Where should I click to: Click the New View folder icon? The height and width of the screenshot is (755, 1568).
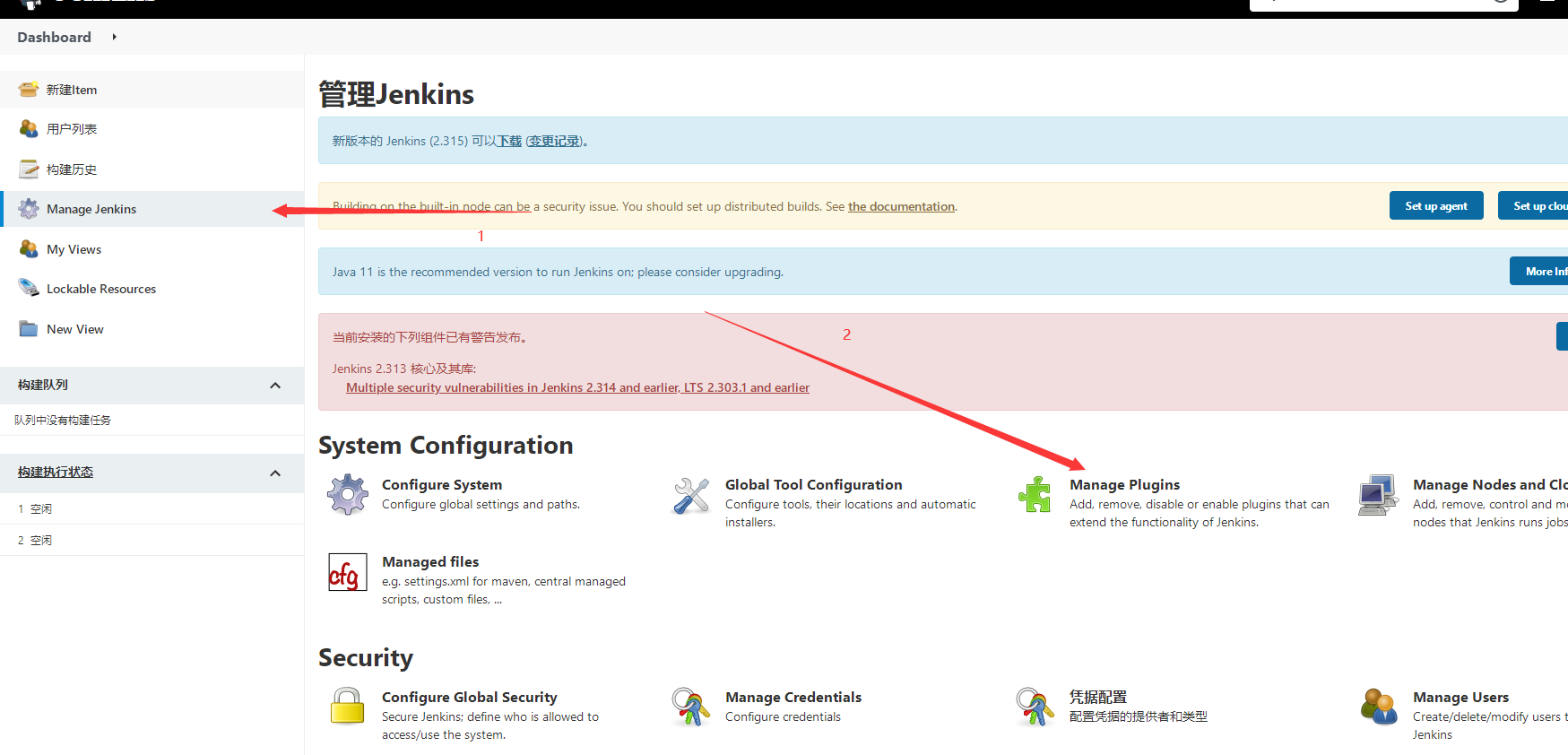(29, 329)
